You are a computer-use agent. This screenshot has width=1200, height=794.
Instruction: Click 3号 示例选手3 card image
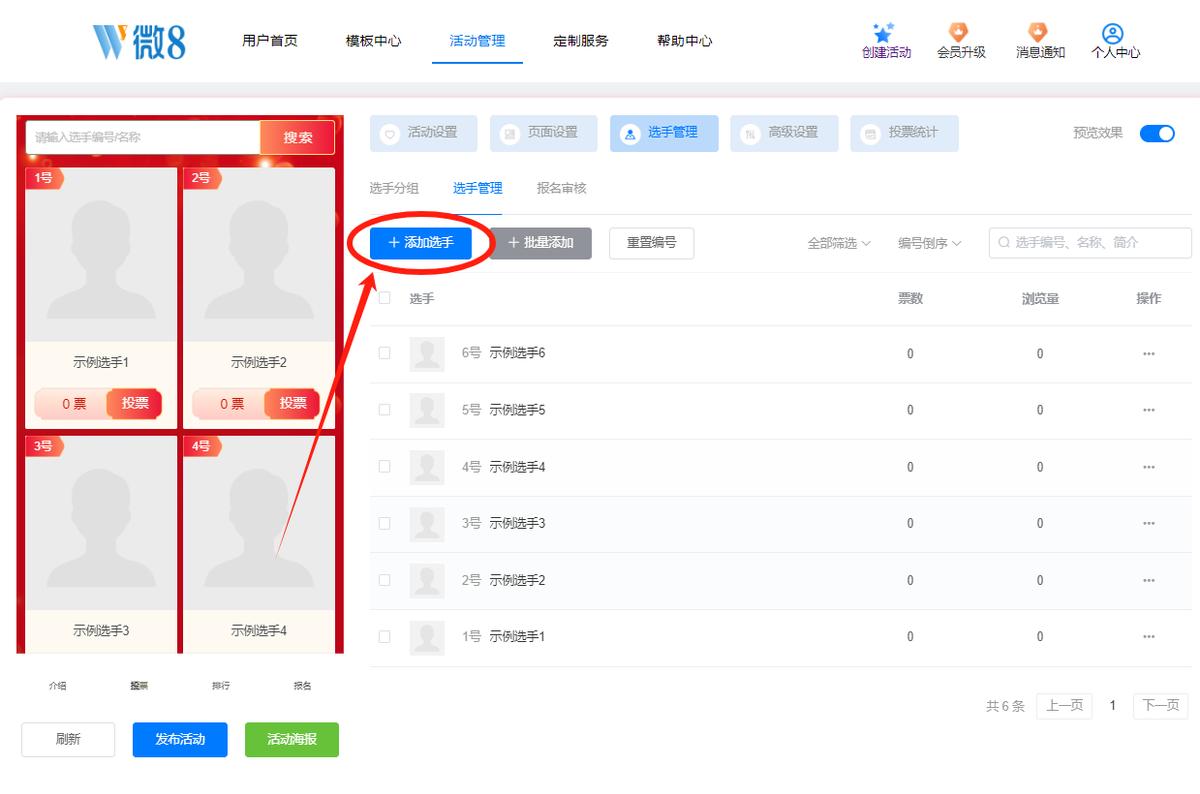click(x=101, y=523)
